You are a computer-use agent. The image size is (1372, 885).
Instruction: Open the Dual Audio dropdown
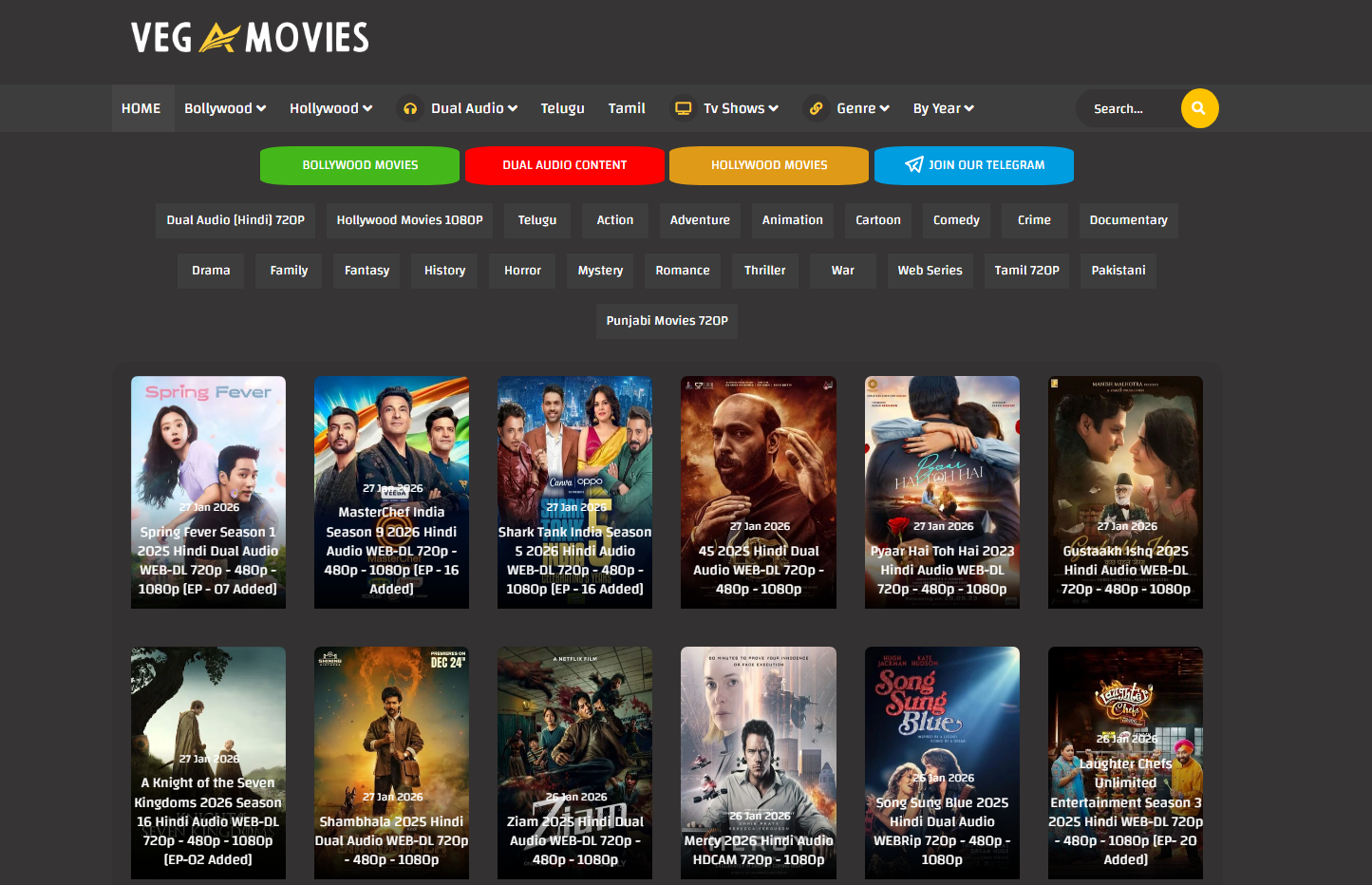(x=474, y=108)
